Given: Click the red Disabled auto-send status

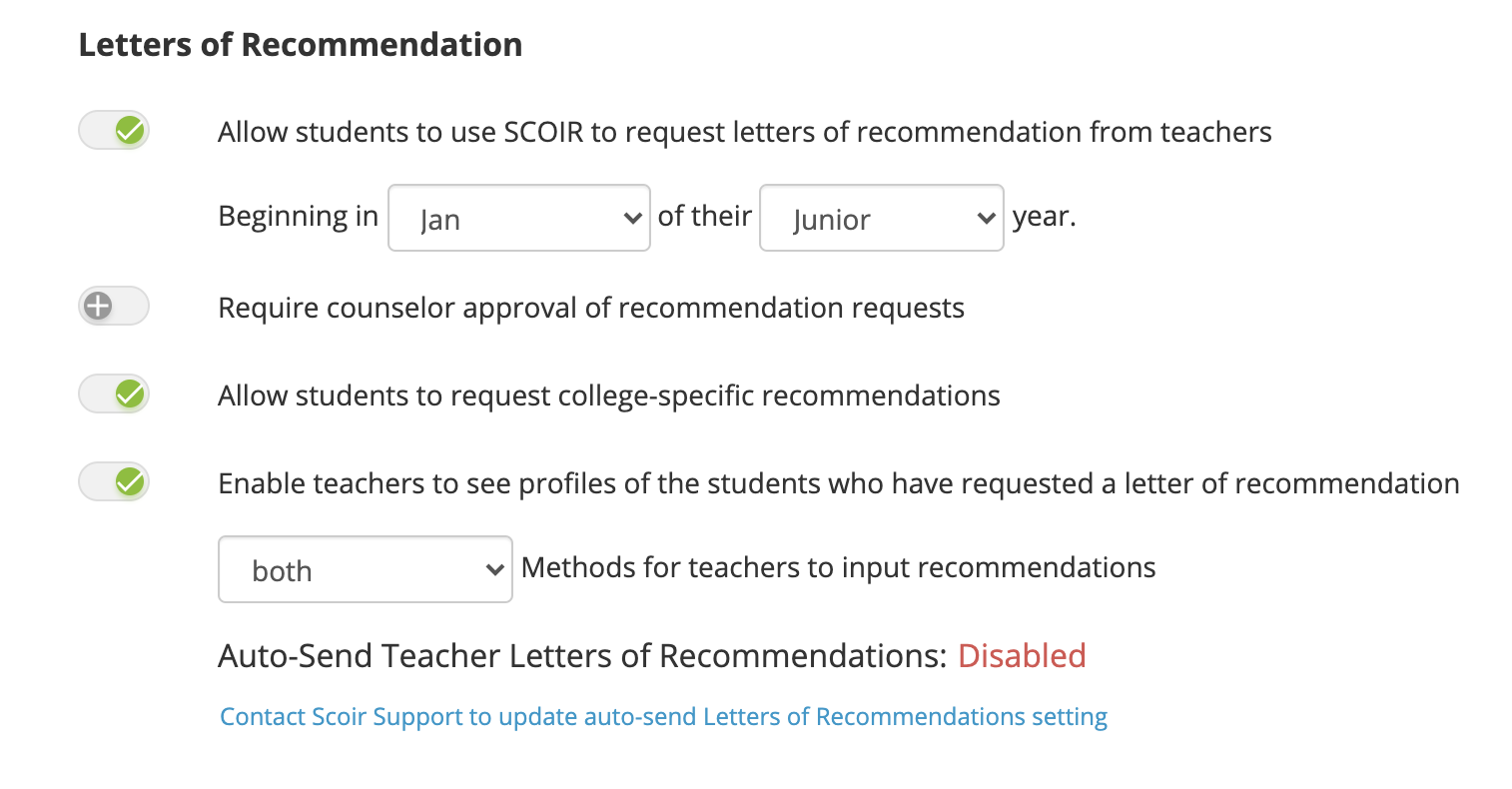Looking at the screenshot, I should [x=1022, y=656].
